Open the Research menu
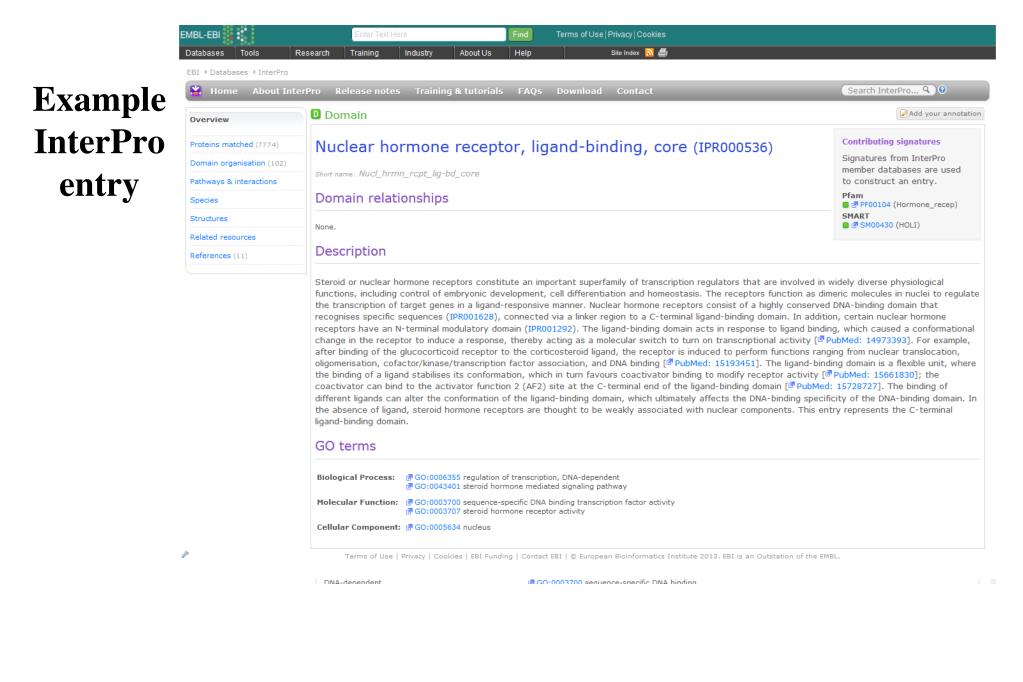 (x=312, y=53)
